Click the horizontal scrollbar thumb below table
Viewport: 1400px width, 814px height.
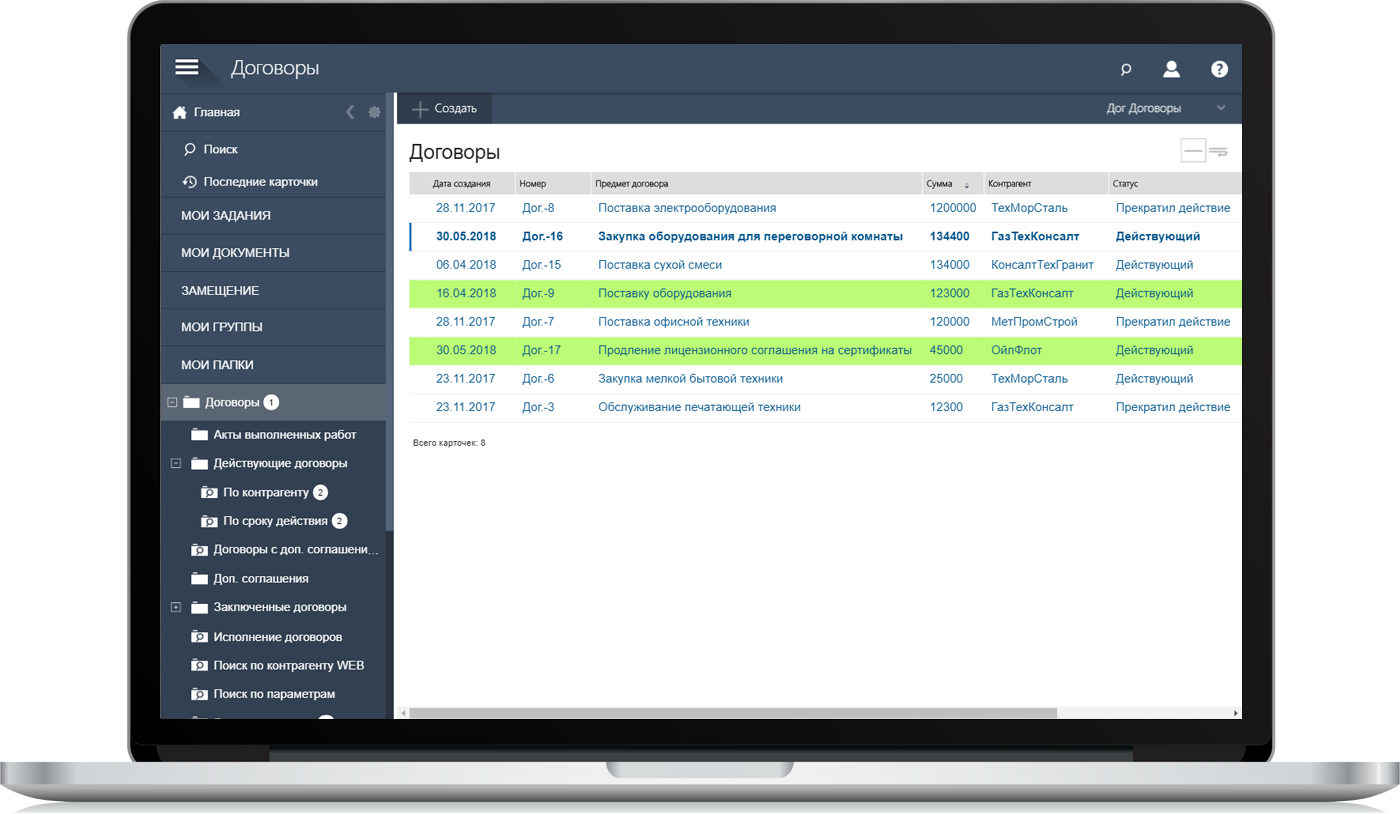point(733,713)
